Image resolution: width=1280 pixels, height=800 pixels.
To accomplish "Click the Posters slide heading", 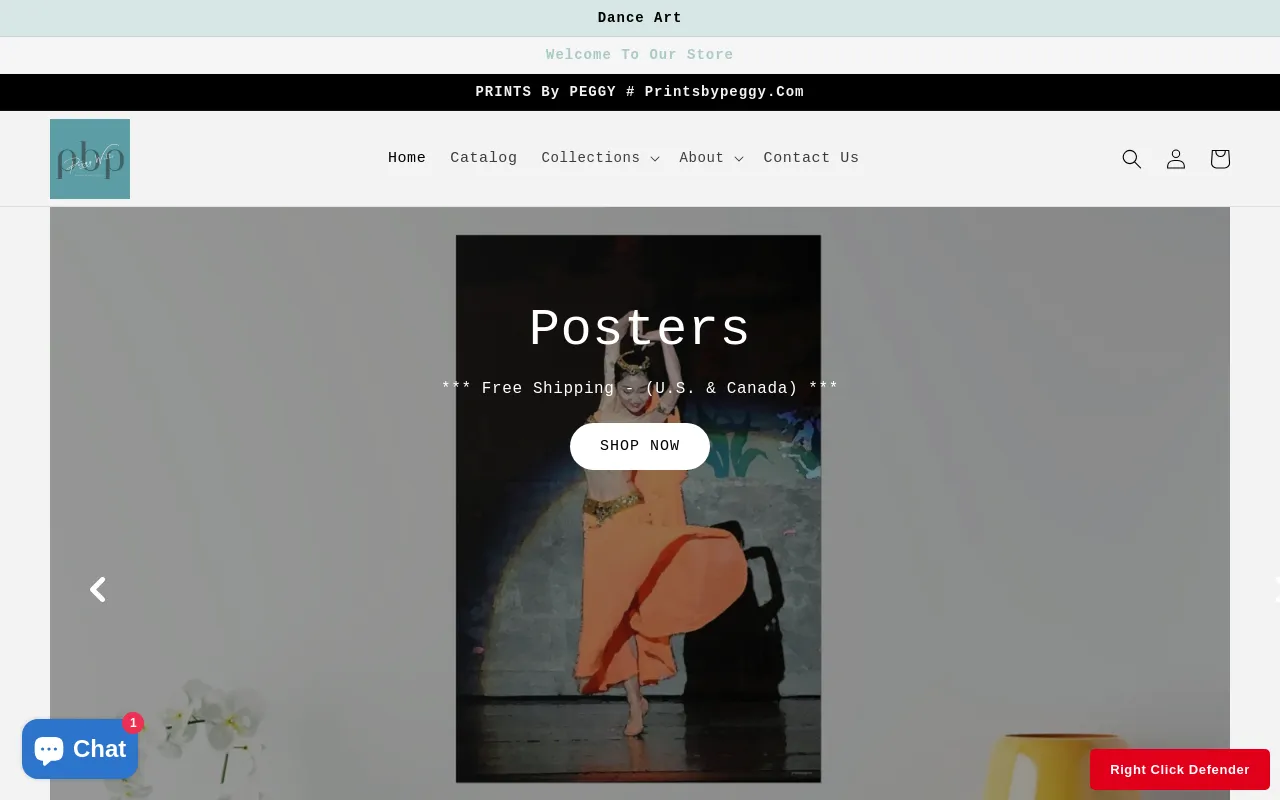I will (640, 329).
